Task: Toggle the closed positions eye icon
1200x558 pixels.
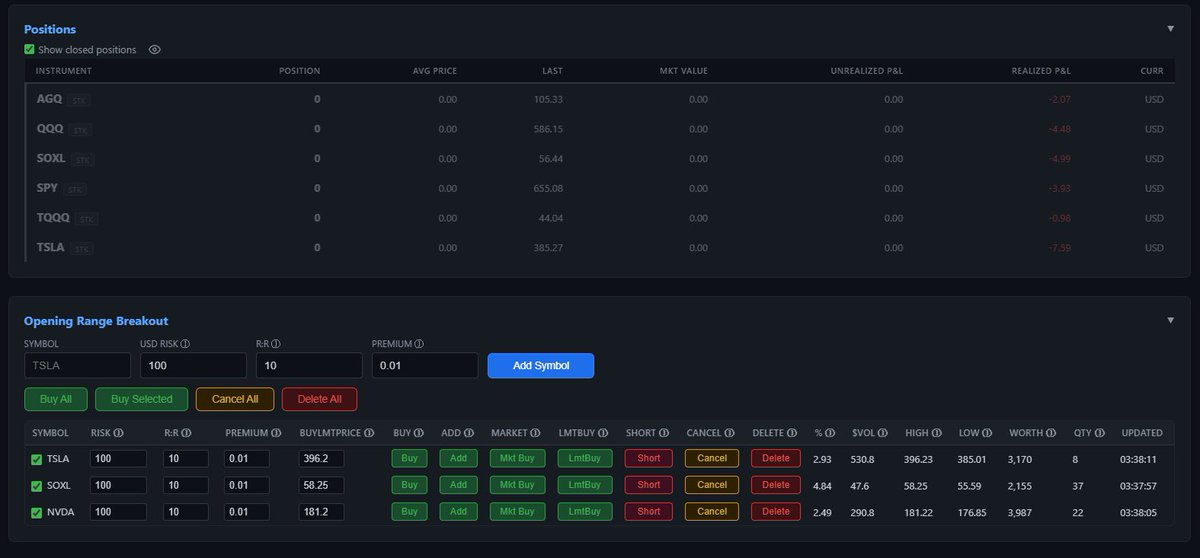Action: [x=154, y=49]
